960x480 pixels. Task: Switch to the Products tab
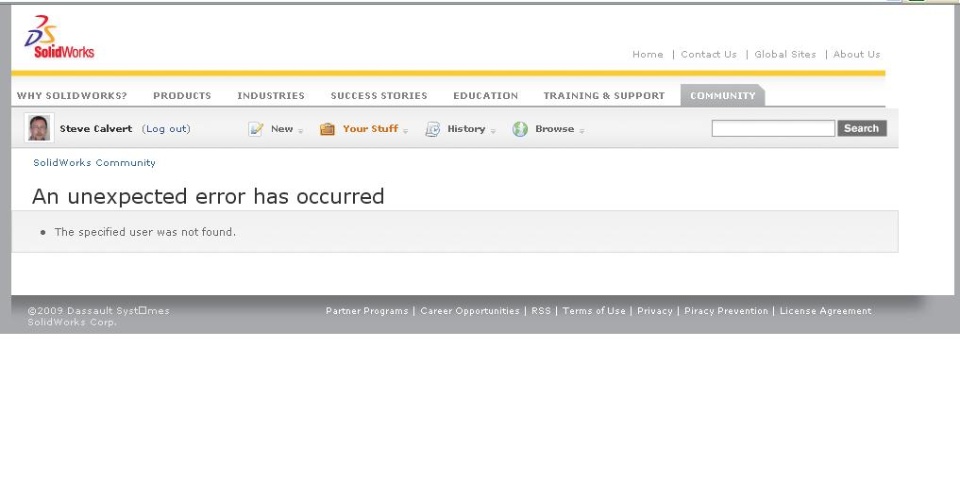tap(182, 96)
